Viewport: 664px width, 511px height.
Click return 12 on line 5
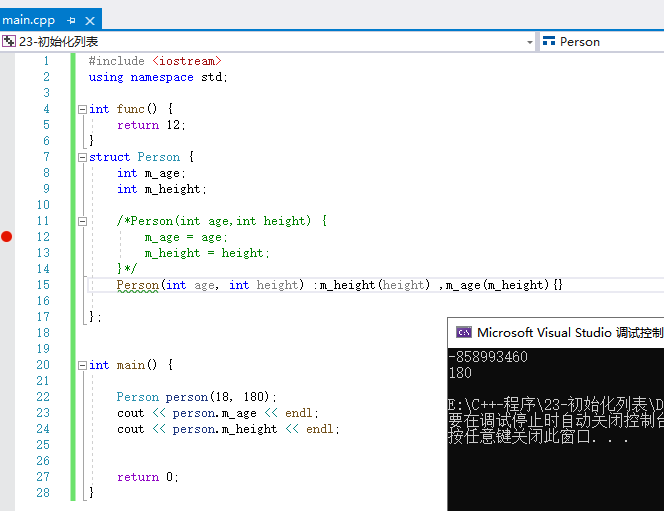click(151, 125)
